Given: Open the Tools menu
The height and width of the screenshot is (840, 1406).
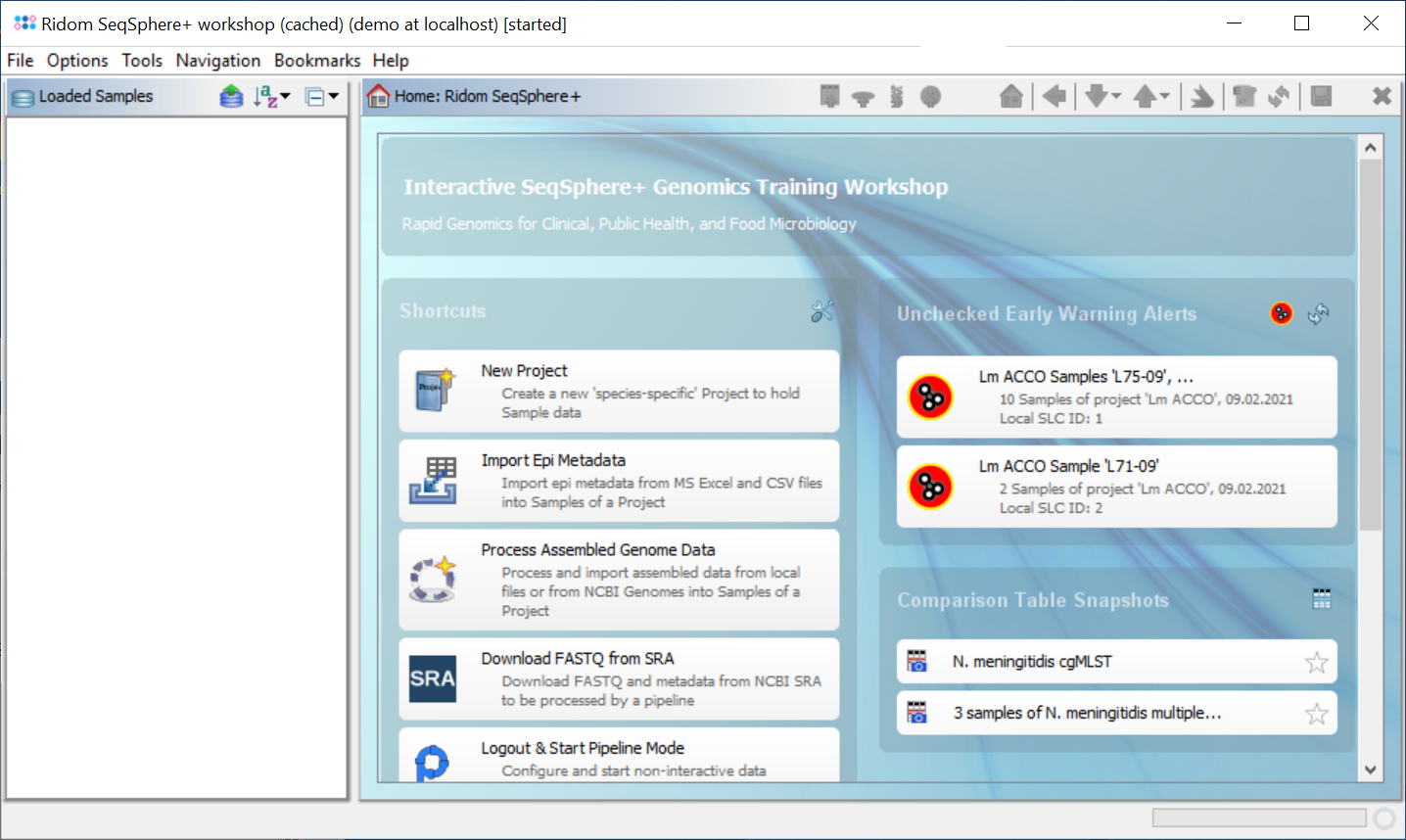Looking at the screenshot, I should [142, 61].
